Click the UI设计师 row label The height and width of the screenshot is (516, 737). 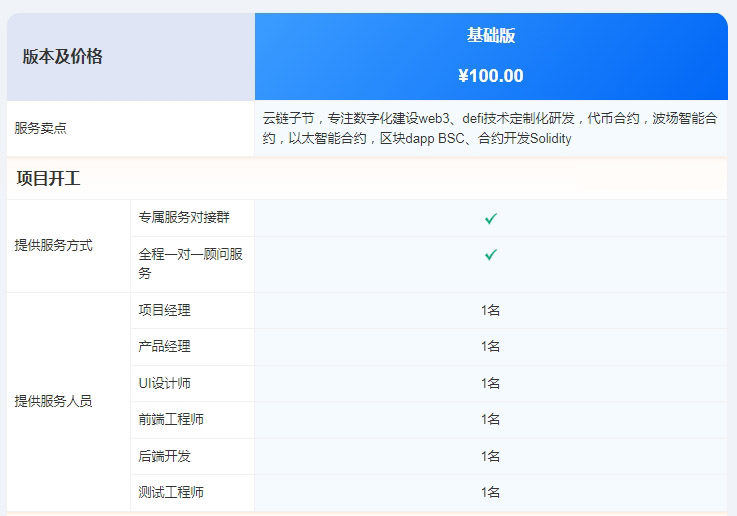165,383
